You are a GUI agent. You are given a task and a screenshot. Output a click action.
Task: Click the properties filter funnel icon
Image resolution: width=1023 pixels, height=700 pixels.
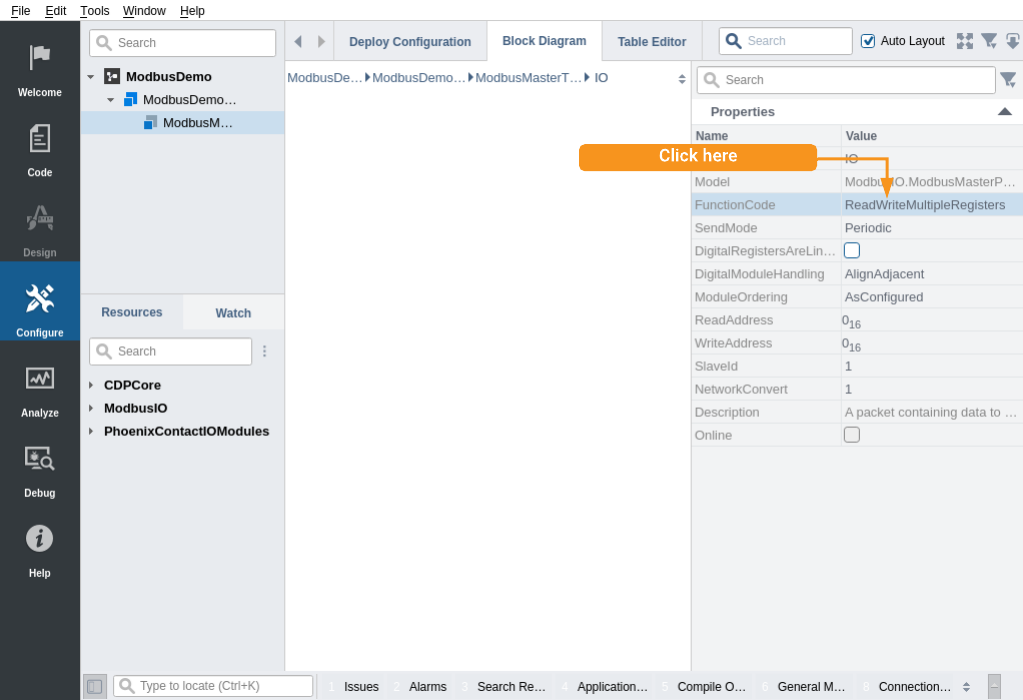tap(1007, 80)
